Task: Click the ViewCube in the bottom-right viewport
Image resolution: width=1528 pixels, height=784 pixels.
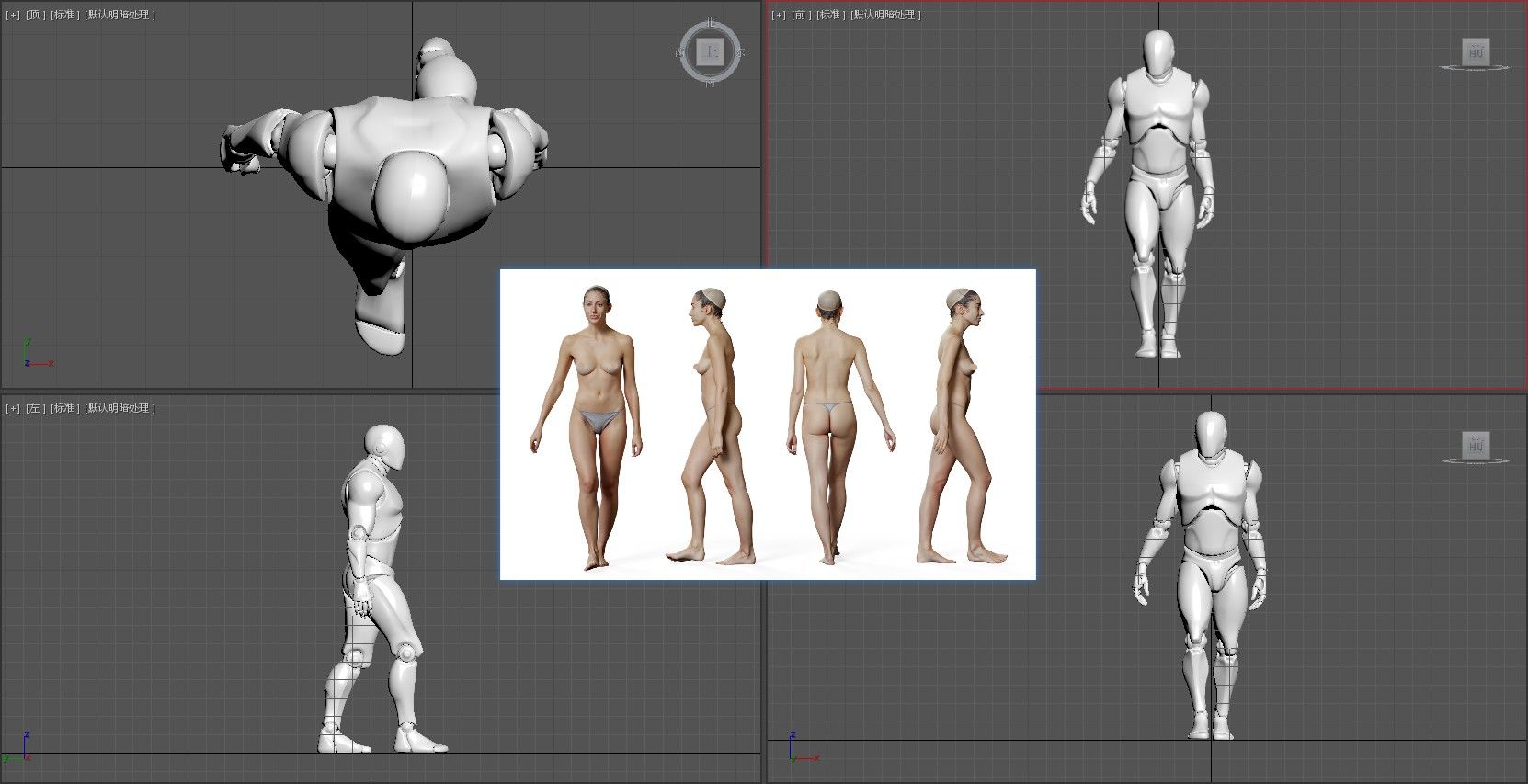Action: click(x=1477, y=447)
